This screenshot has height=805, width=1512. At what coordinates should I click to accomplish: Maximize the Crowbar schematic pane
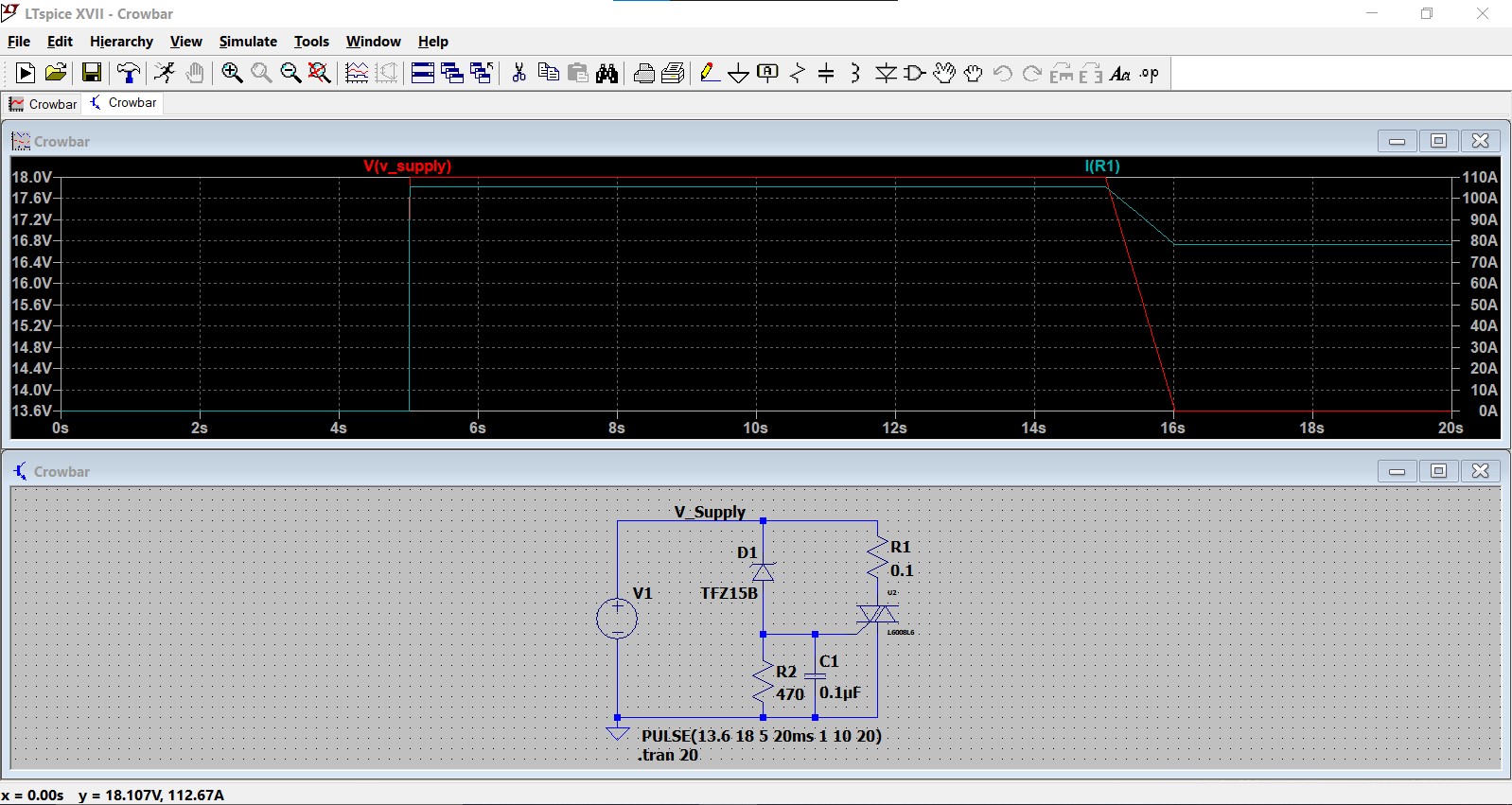[1438, 471]
